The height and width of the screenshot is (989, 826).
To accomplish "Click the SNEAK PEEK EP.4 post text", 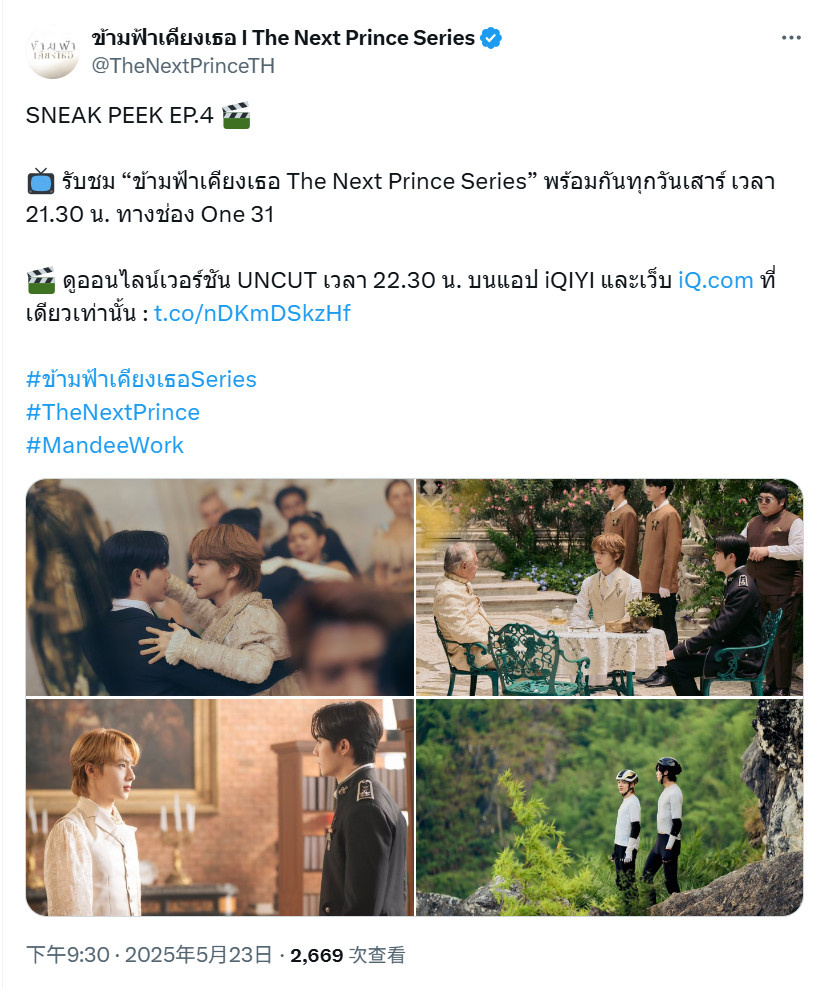I will tap(120, 115).
